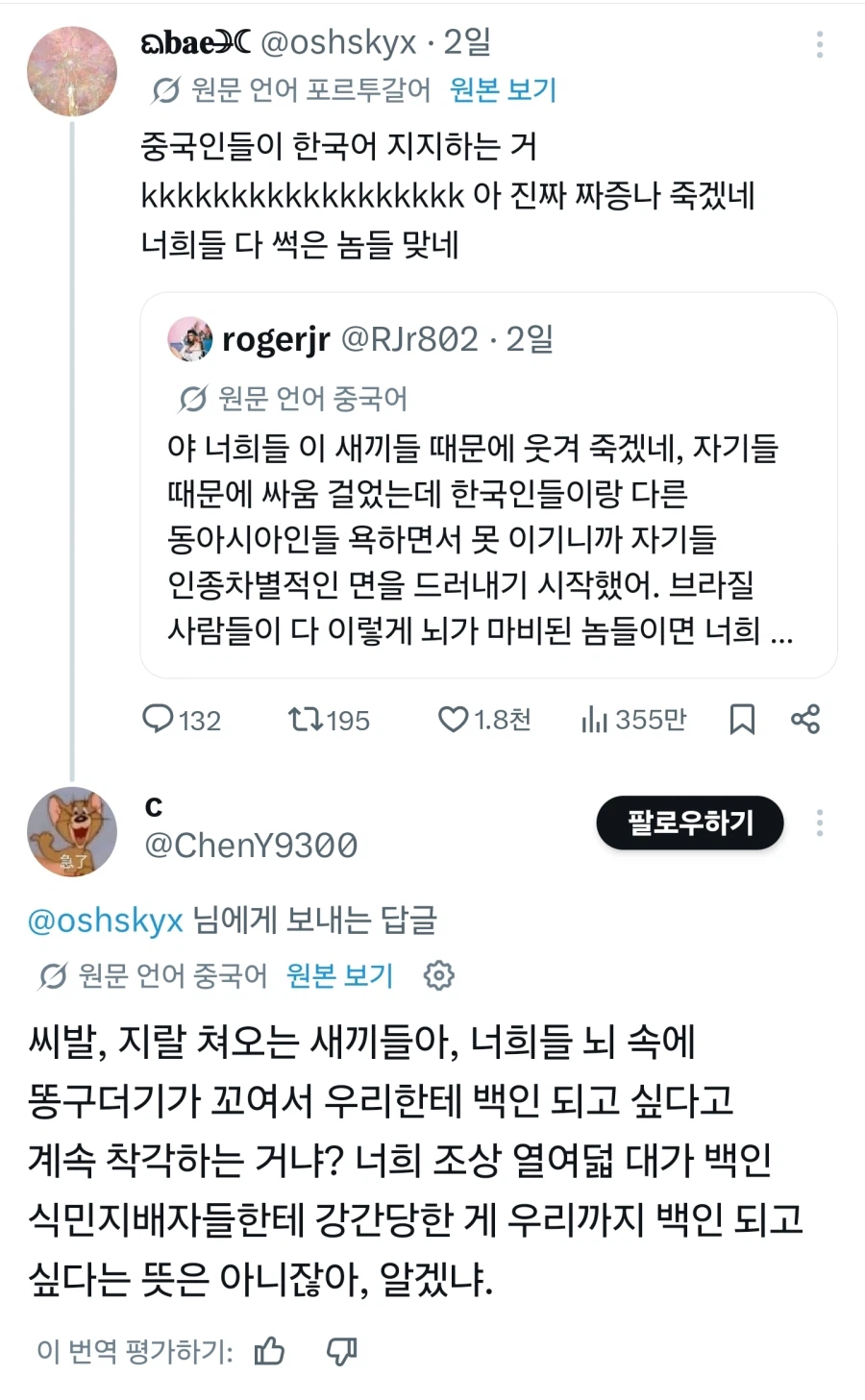Open more options menu for ChenY9300's reply

tap(819, 823)
